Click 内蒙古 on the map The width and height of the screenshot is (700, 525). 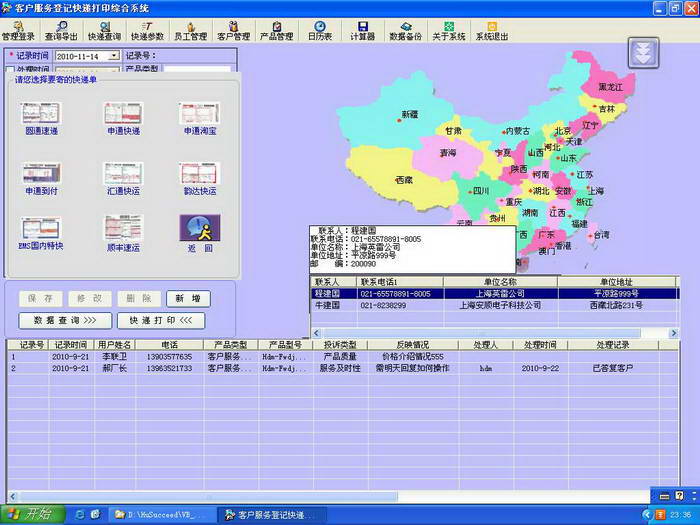click(x=518, y=131)
